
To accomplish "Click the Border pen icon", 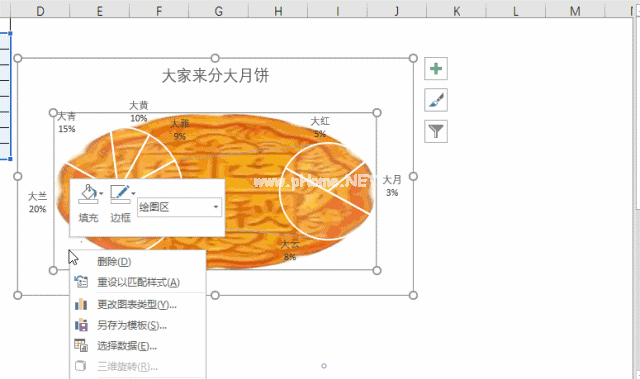I will (x=120, y=194).
